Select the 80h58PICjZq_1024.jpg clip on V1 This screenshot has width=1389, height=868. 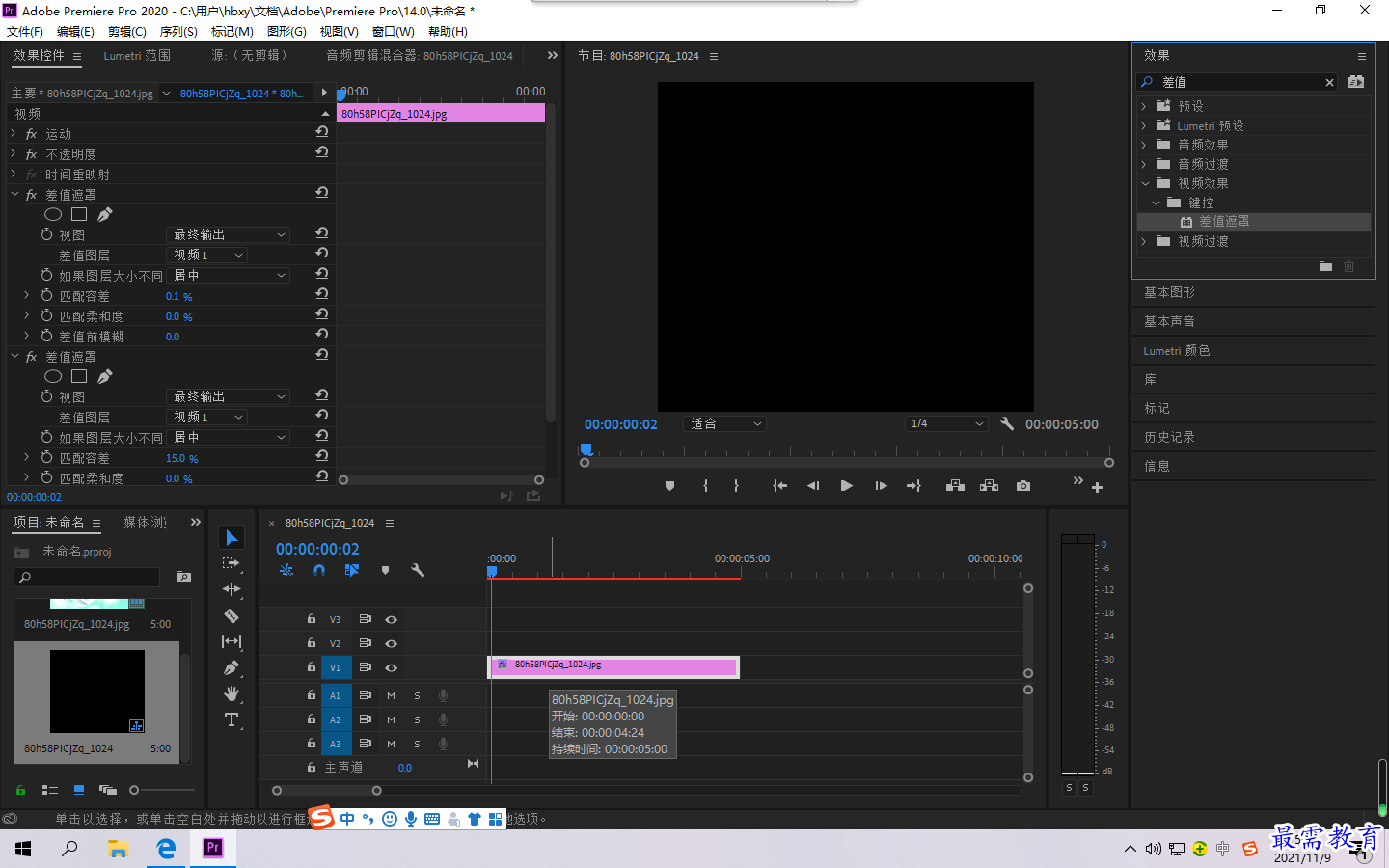pyautogui.click(x=614, y=666)
